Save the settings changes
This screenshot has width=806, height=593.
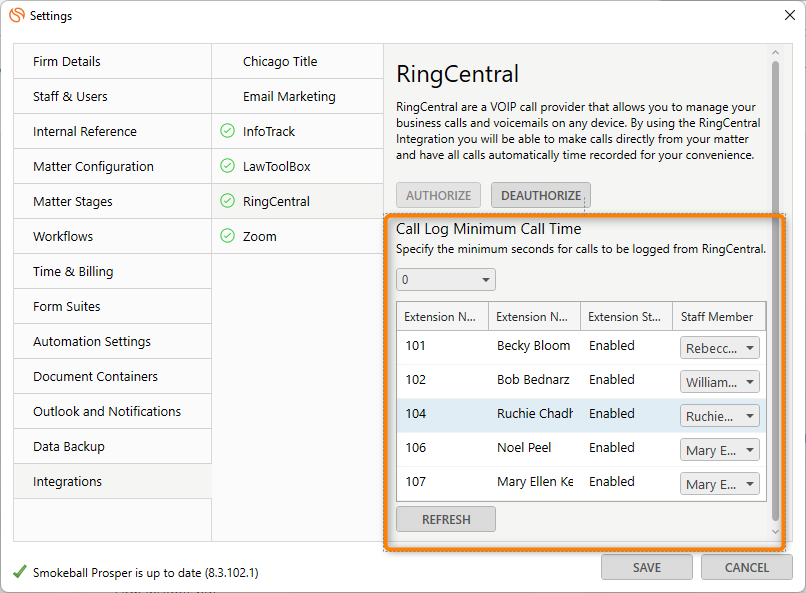click(x=647, y=567)
